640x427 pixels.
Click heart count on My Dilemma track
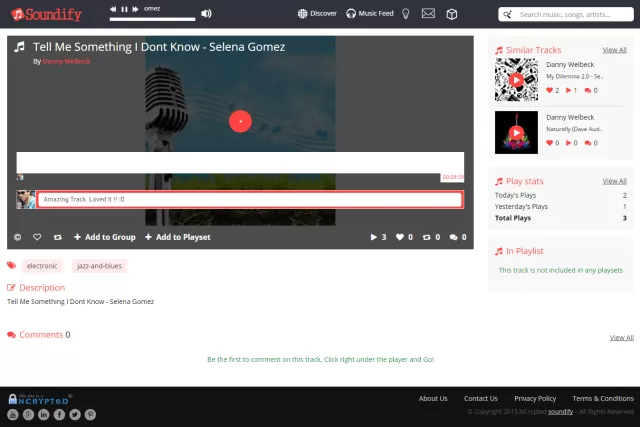[x=552, y=90]
